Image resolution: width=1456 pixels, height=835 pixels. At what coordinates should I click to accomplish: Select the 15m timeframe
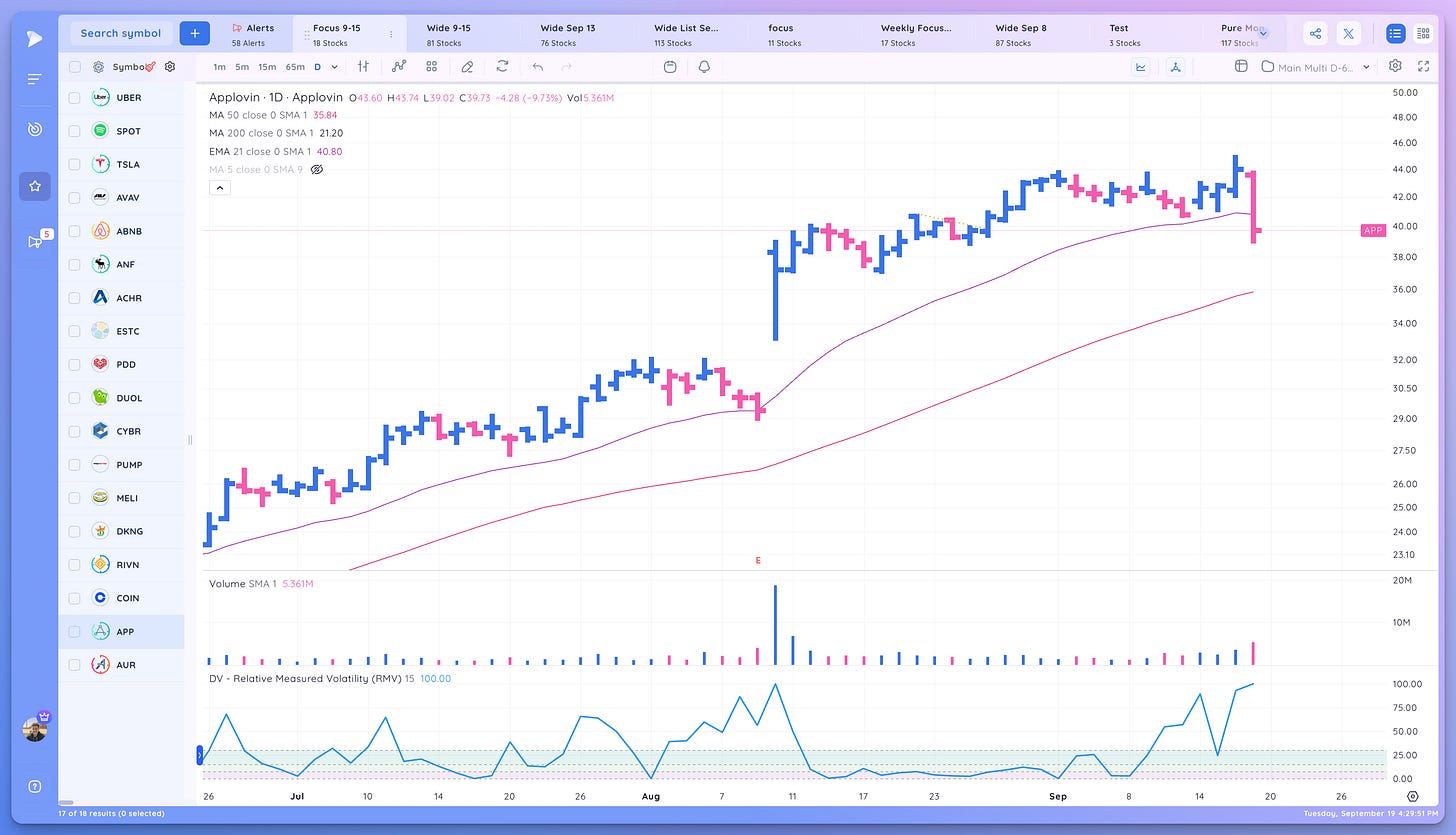point(267,67)
